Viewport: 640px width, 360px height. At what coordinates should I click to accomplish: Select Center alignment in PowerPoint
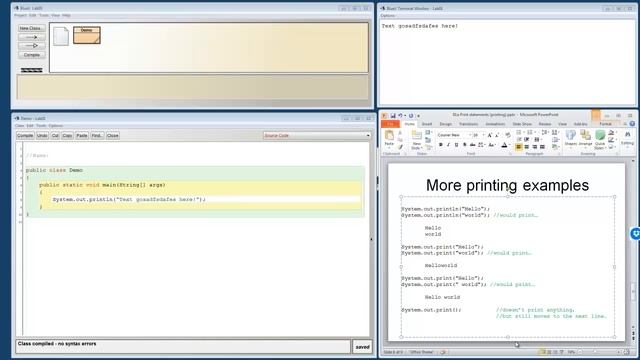point(527,147)
